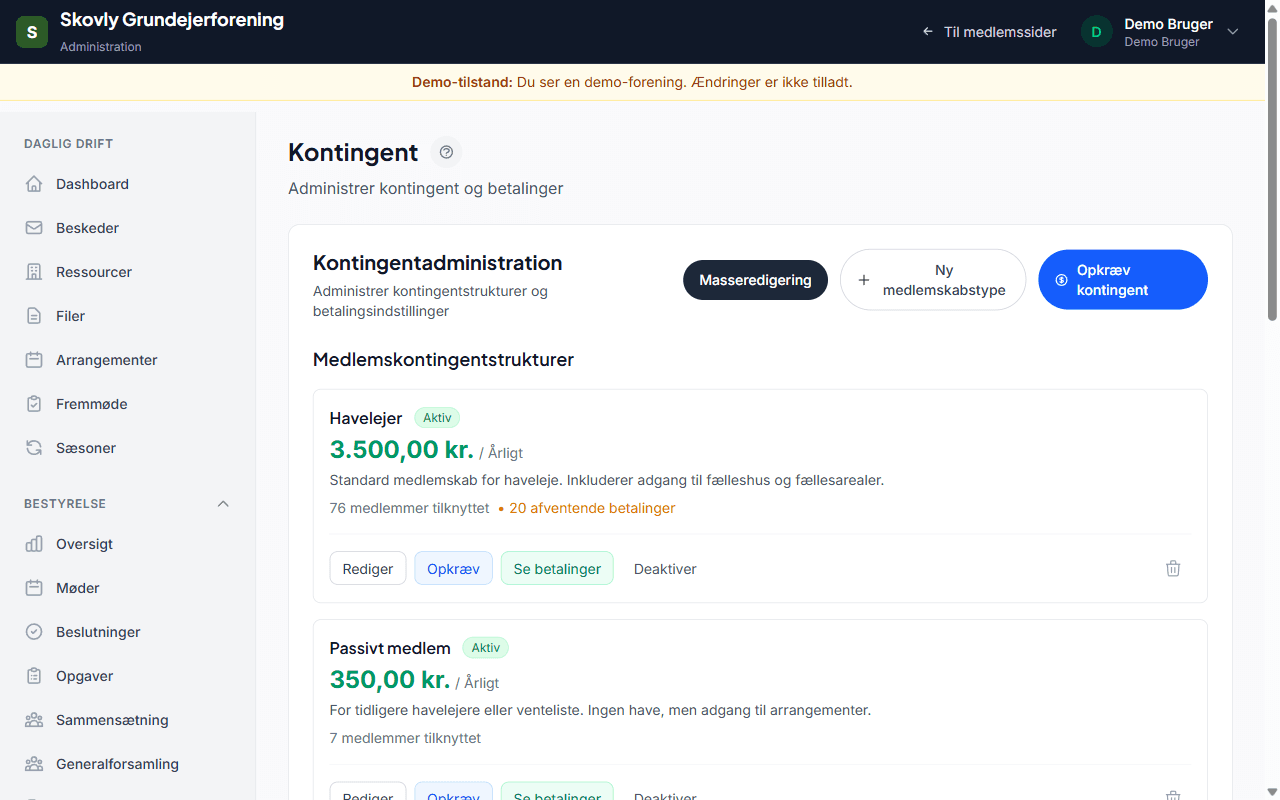Click the Havelejer card title
Viewport: 1280px width, 800px height.
pos(366,418)
